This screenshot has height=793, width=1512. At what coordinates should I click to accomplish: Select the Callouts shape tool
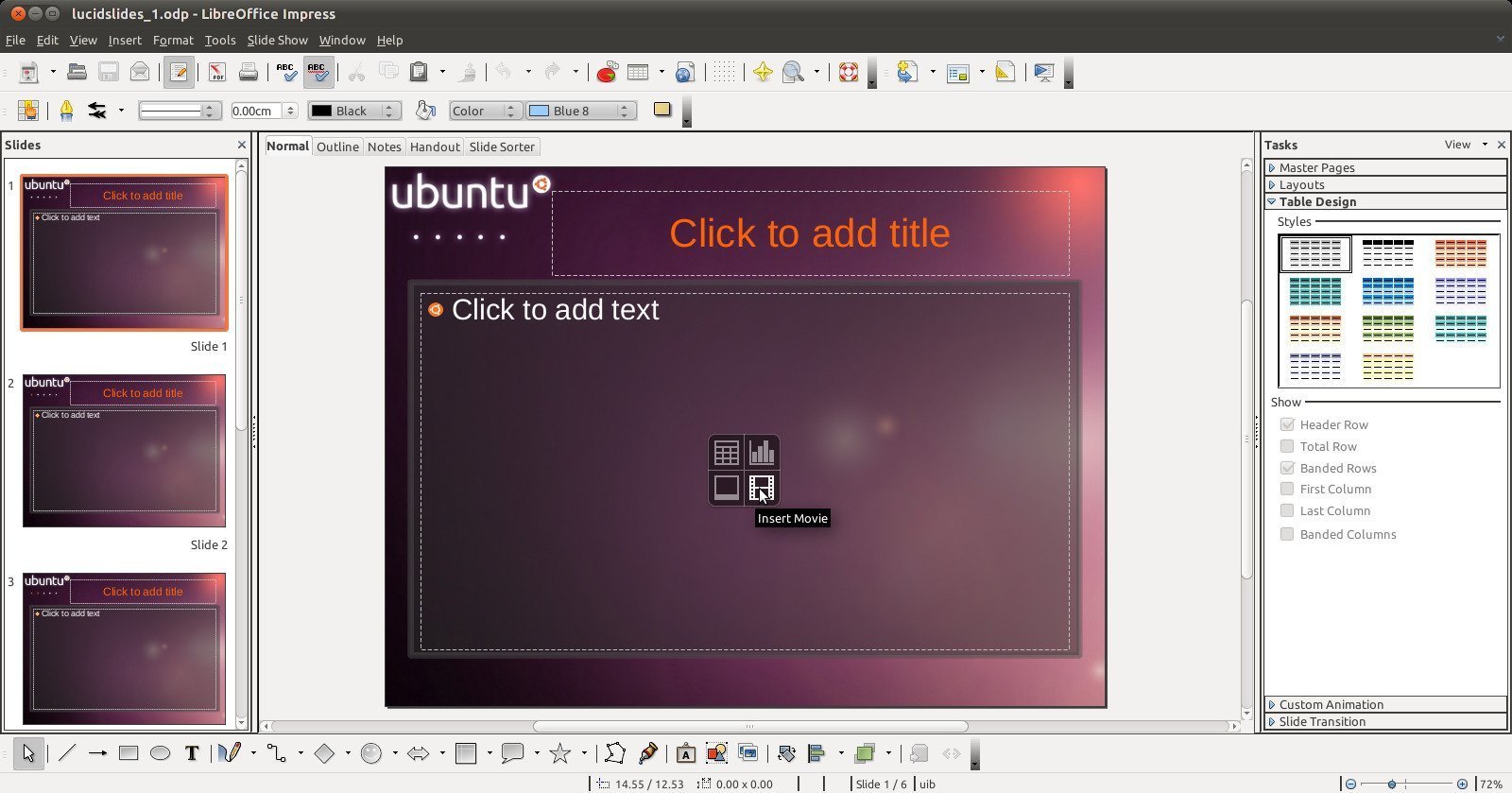point(512,753)
